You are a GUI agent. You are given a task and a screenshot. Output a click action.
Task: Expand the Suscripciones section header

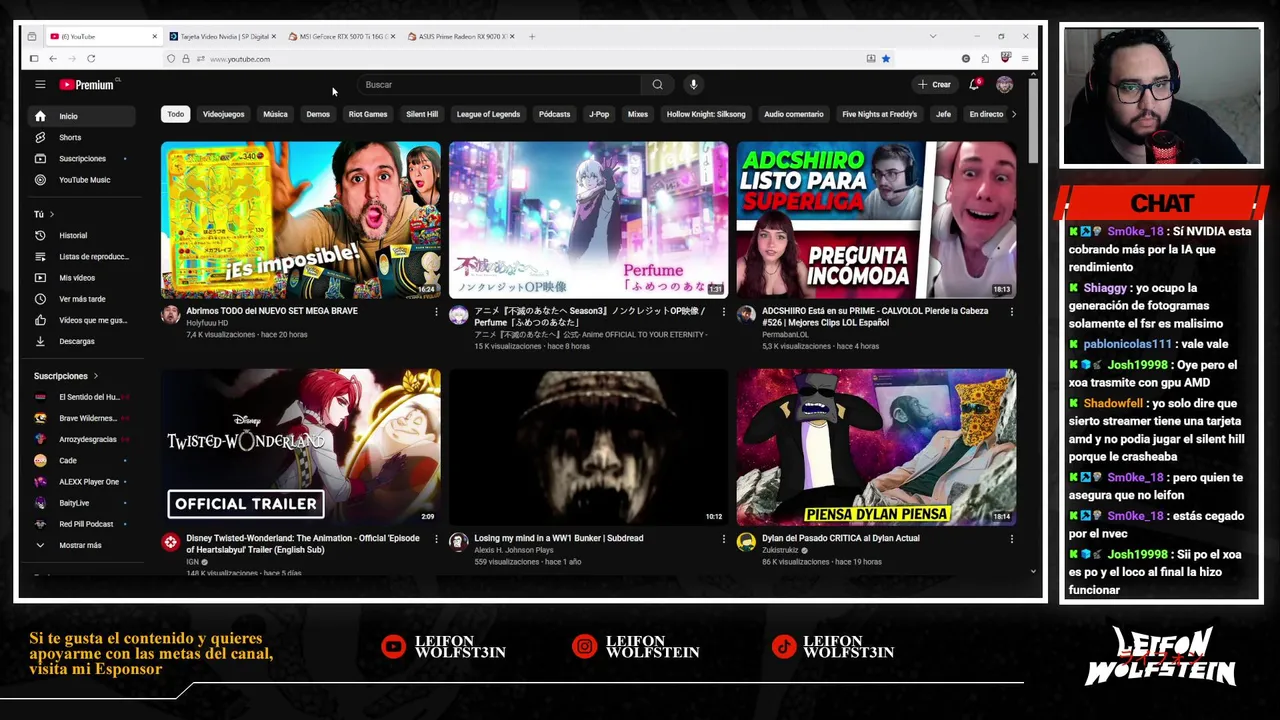[66, 376]
